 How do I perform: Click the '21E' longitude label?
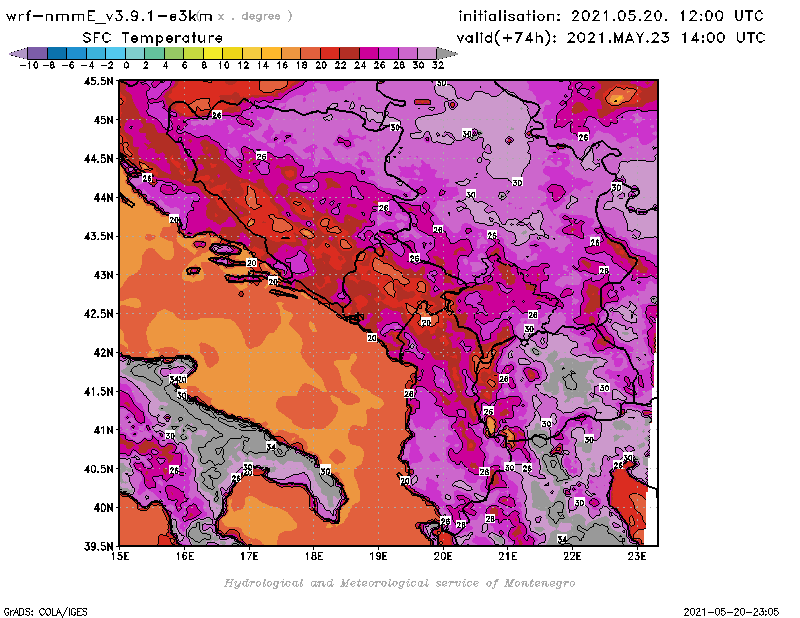tap(508, 556)
